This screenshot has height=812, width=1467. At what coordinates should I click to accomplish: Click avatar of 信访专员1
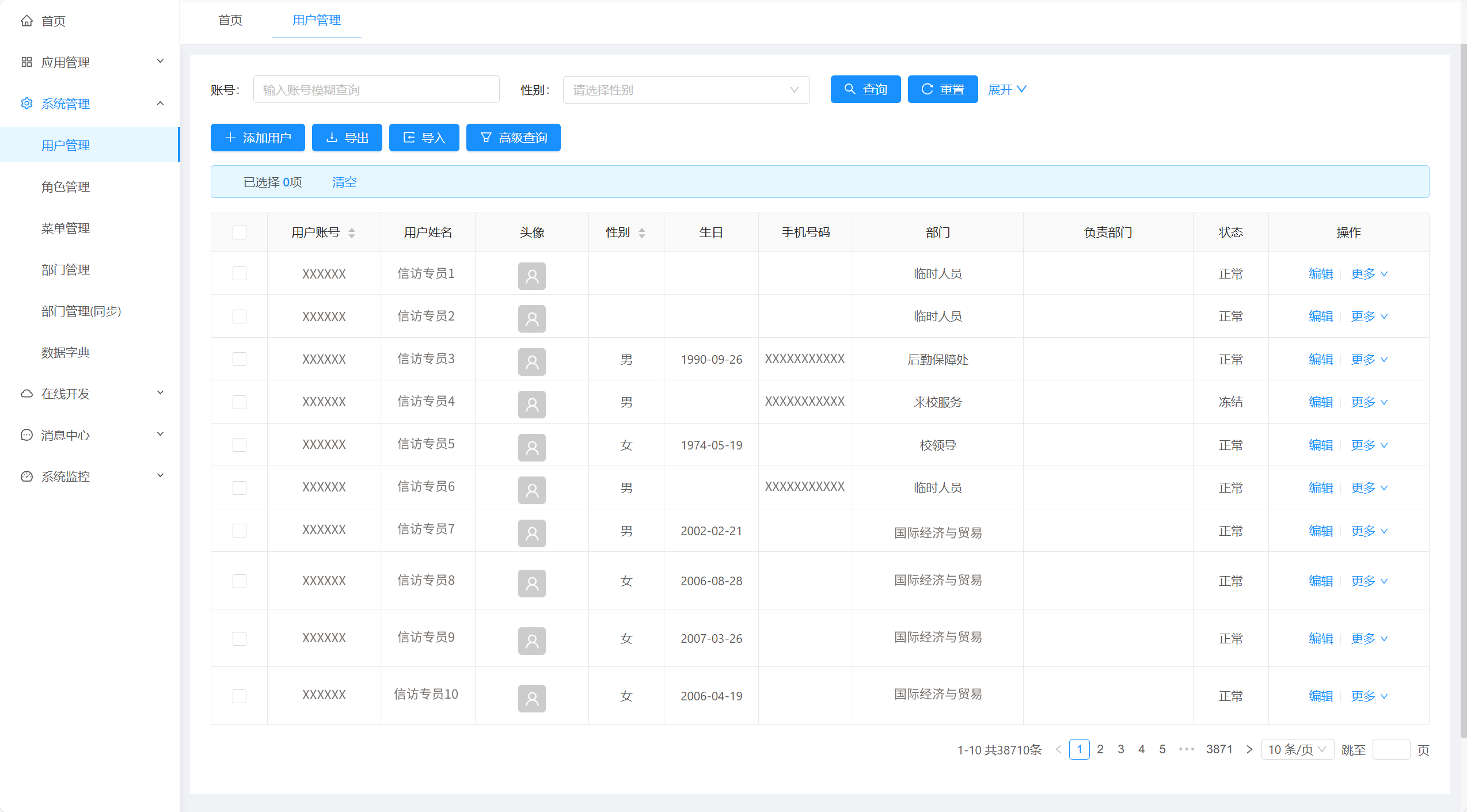point(531,276)
